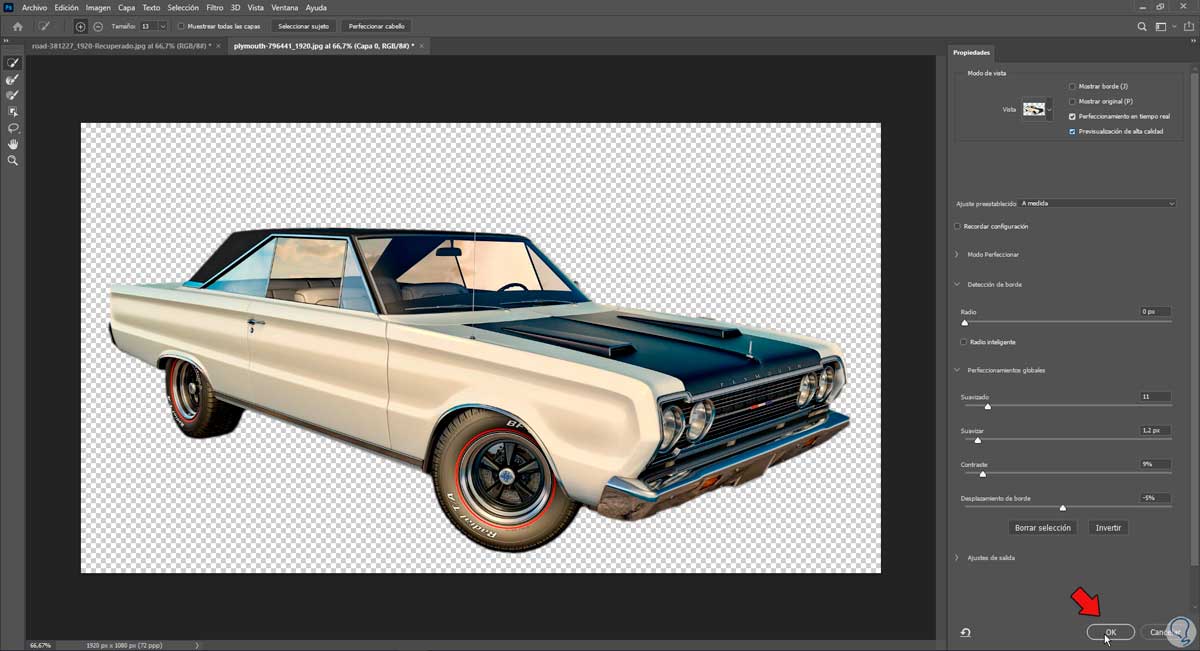Expand the Modo Perfeccionar section
1200x651 pixels.
tap(957, 255)
